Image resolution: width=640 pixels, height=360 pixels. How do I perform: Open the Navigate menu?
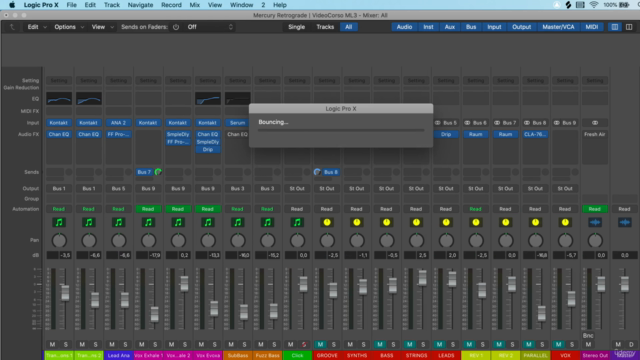(140, 5)
